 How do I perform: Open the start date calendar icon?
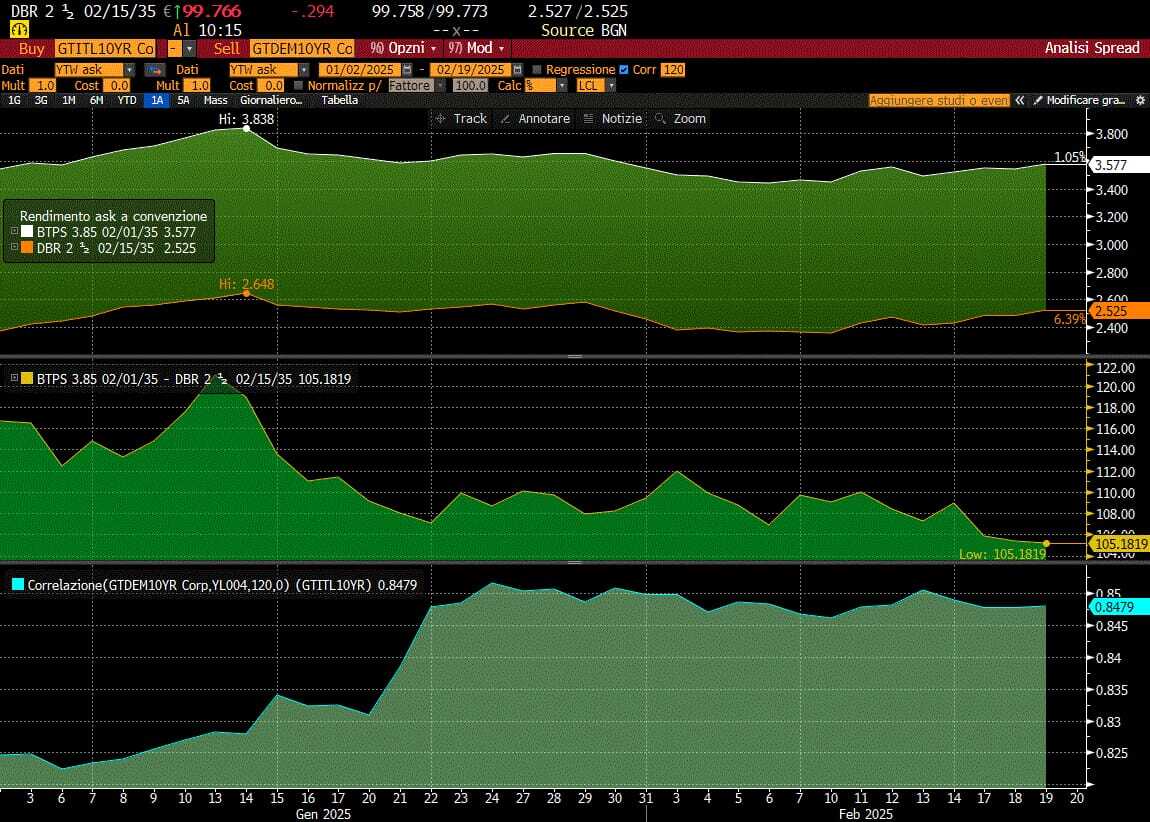[x=407, y=70]
